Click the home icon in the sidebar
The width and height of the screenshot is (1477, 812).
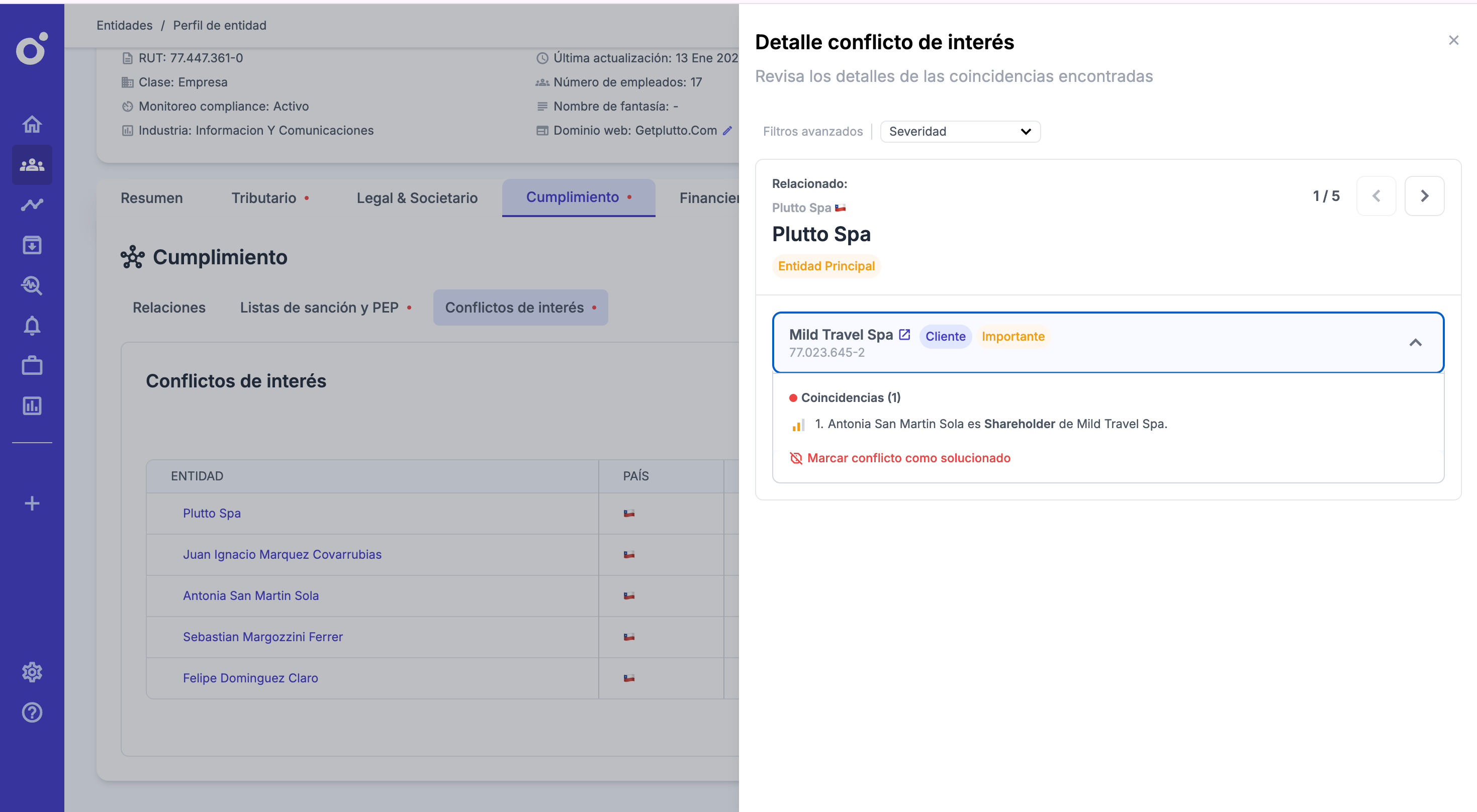point(32,124)
